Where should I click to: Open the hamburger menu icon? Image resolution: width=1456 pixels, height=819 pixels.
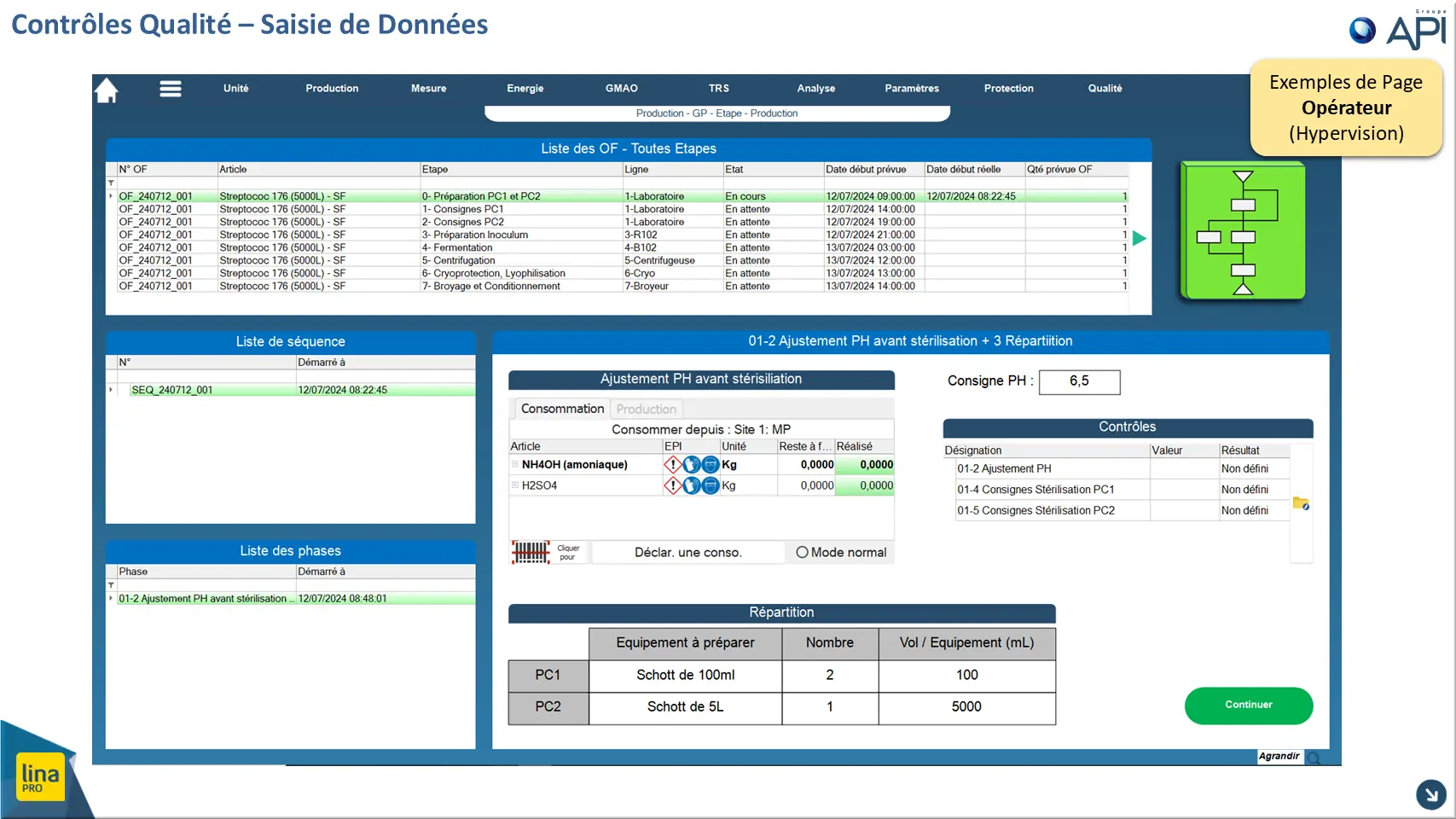(x=171, y=89)
